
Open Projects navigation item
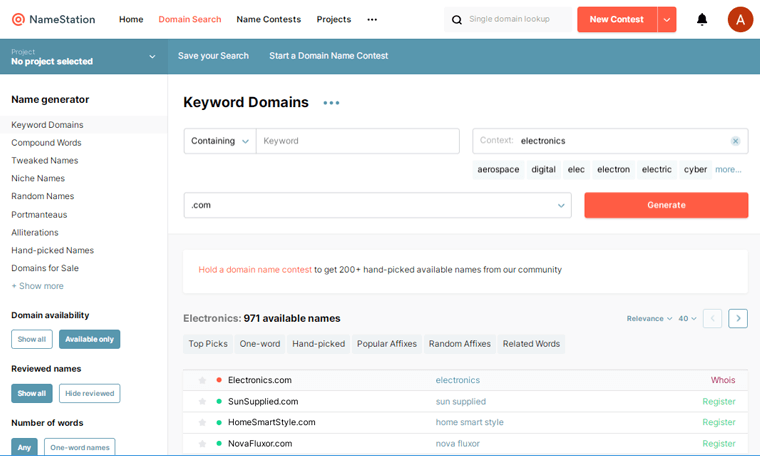[334, 19]
